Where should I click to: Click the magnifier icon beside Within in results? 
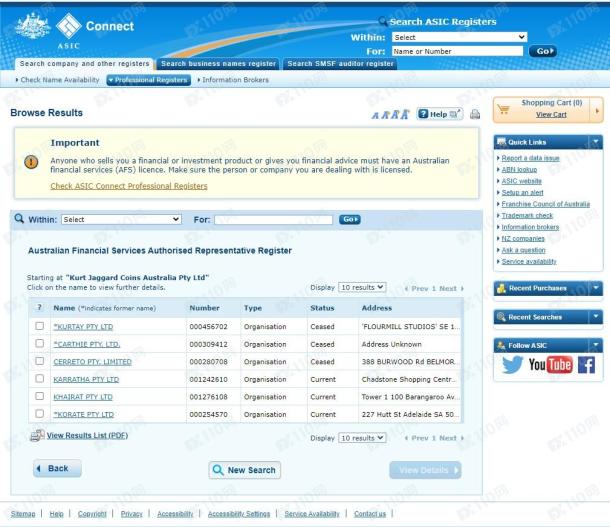pos(19,219)
